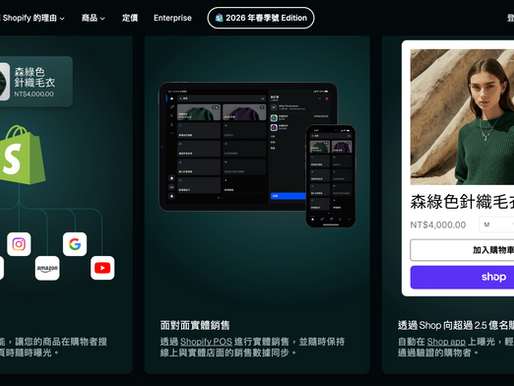Click the woman in green sweater photo
The image size is (514, 386).
pos(462,117)
